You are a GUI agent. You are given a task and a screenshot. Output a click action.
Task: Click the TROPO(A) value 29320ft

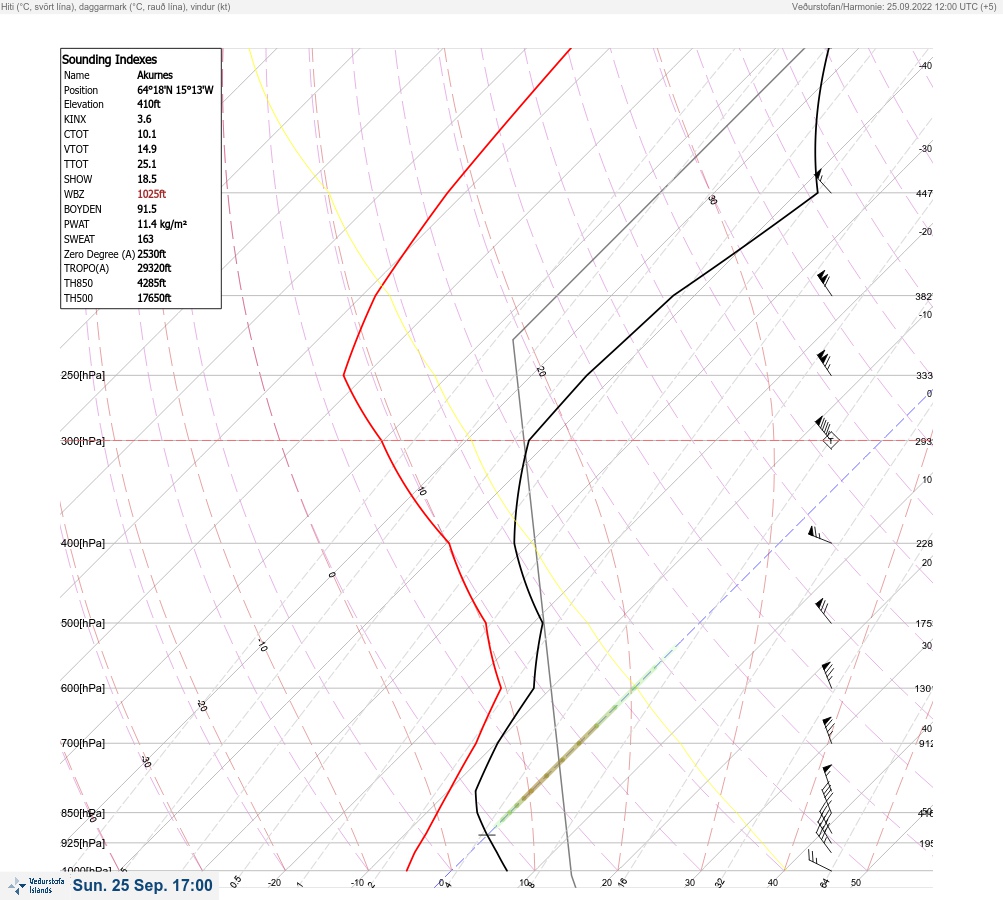(154, 268)
